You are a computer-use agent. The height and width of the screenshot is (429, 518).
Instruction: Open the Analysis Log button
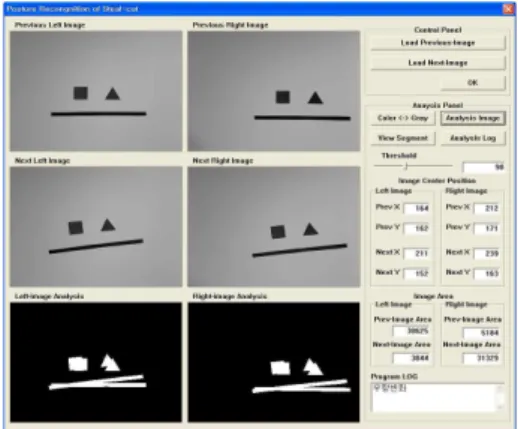coord(473,138)
